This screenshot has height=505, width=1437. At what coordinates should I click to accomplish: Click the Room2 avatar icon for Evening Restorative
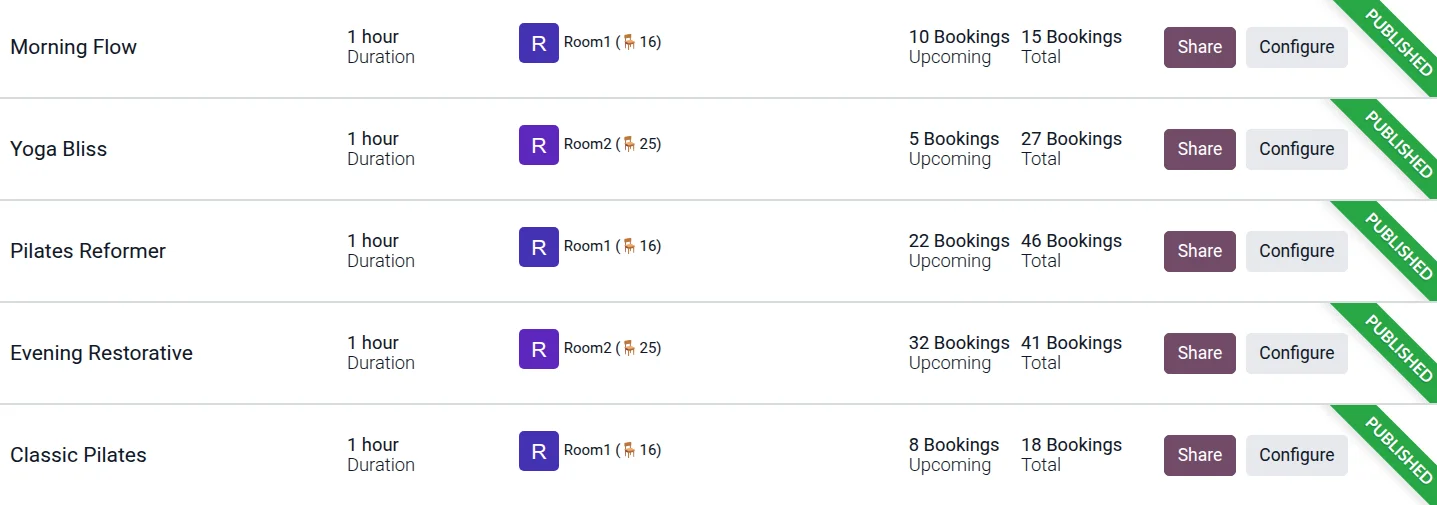[538, 349]
